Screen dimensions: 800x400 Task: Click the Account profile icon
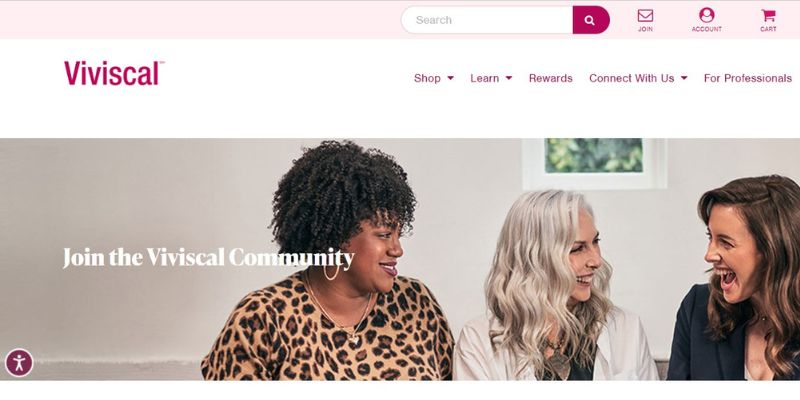click(x=707, y=15)
